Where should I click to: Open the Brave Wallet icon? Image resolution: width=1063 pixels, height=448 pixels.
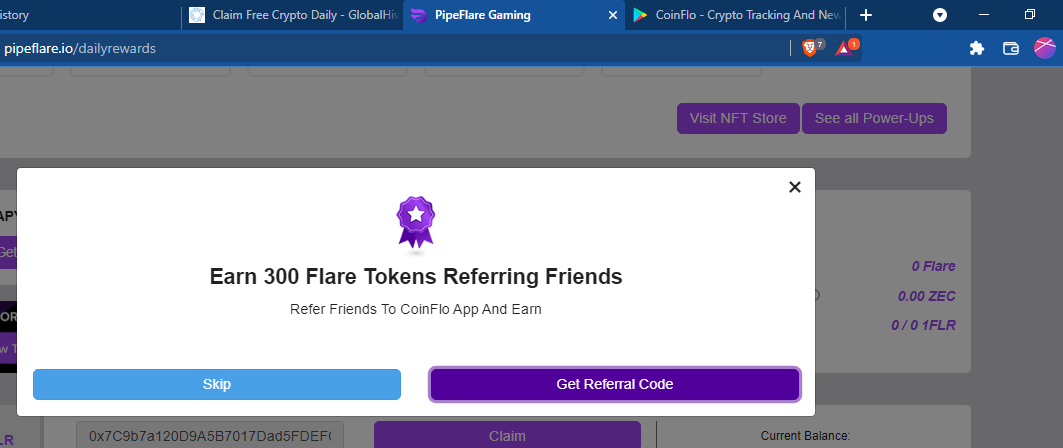[x=1010, y=48]
